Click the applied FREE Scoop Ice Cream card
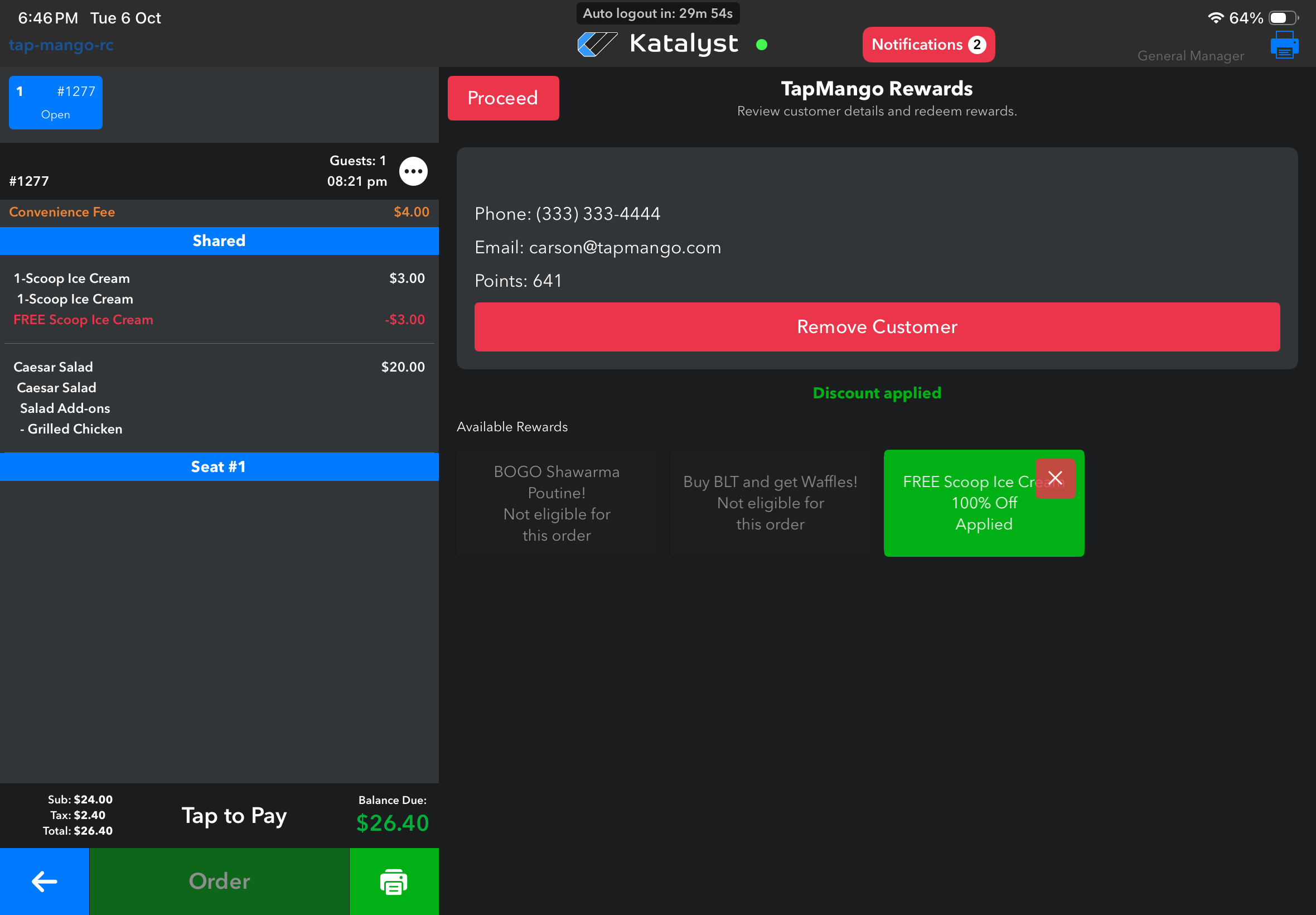The image size is (1316, 915). (x=984, y=503)
